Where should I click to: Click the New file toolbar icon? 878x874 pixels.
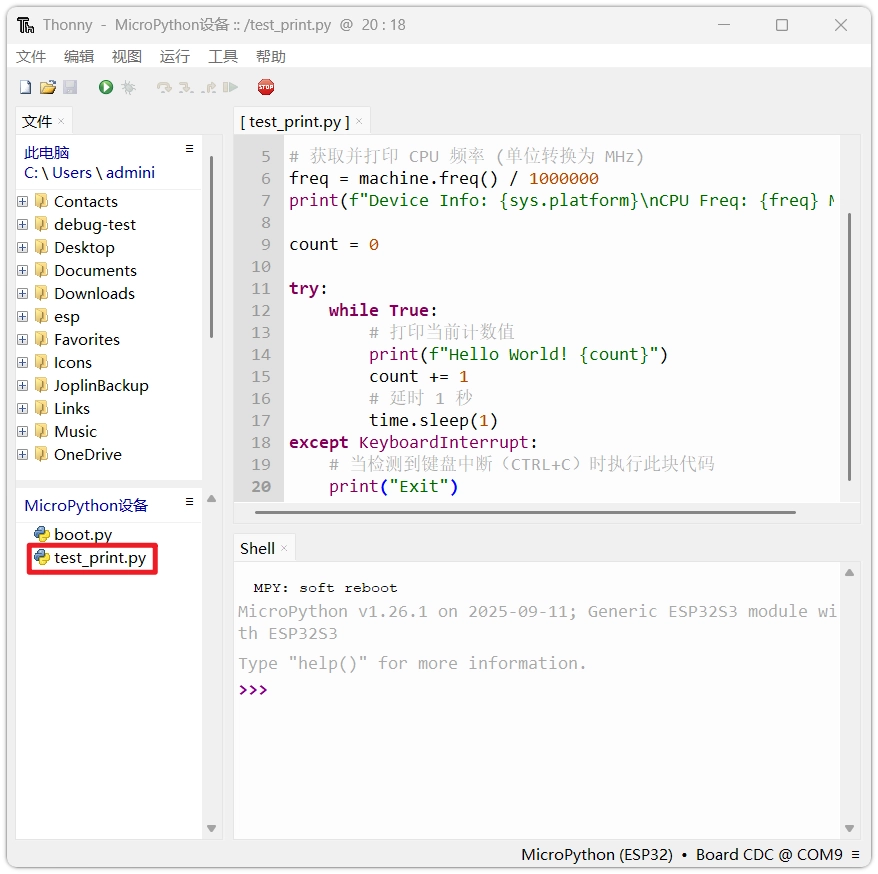(x=26, y=88)
